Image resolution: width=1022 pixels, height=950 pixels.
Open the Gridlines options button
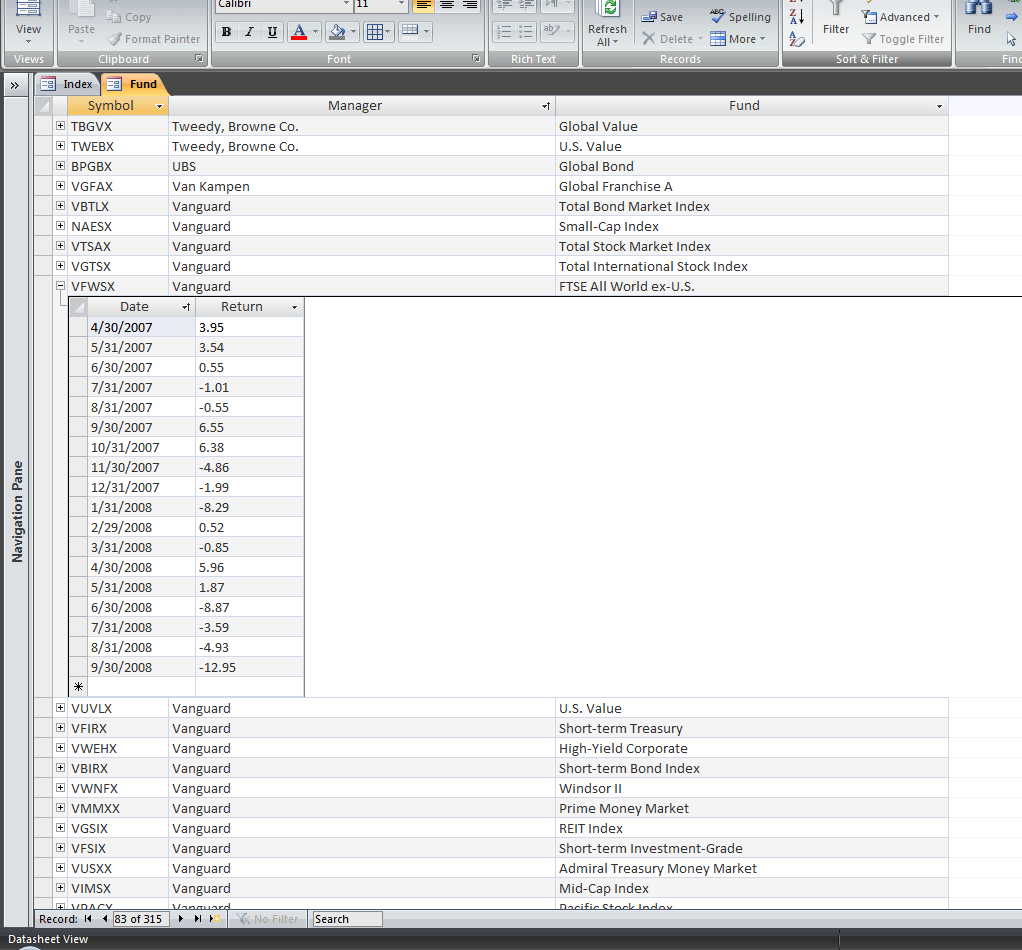[379, 31]
